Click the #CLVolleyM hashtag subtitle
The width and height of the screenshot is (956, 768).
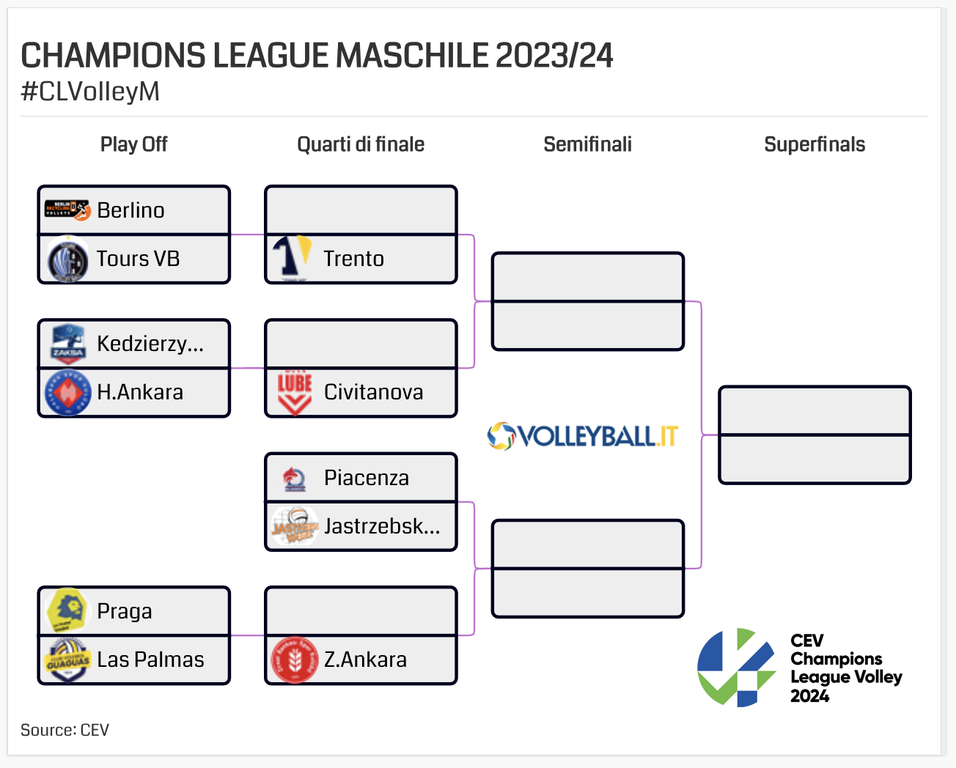(90, 92)
